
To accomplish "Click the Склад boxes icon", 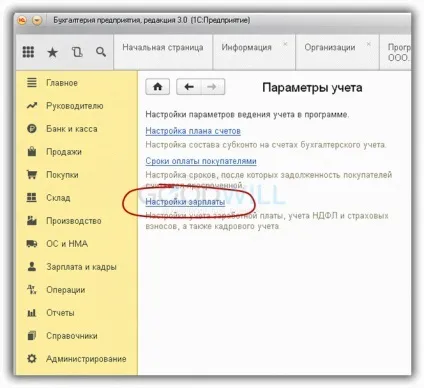I will [32, 198].
